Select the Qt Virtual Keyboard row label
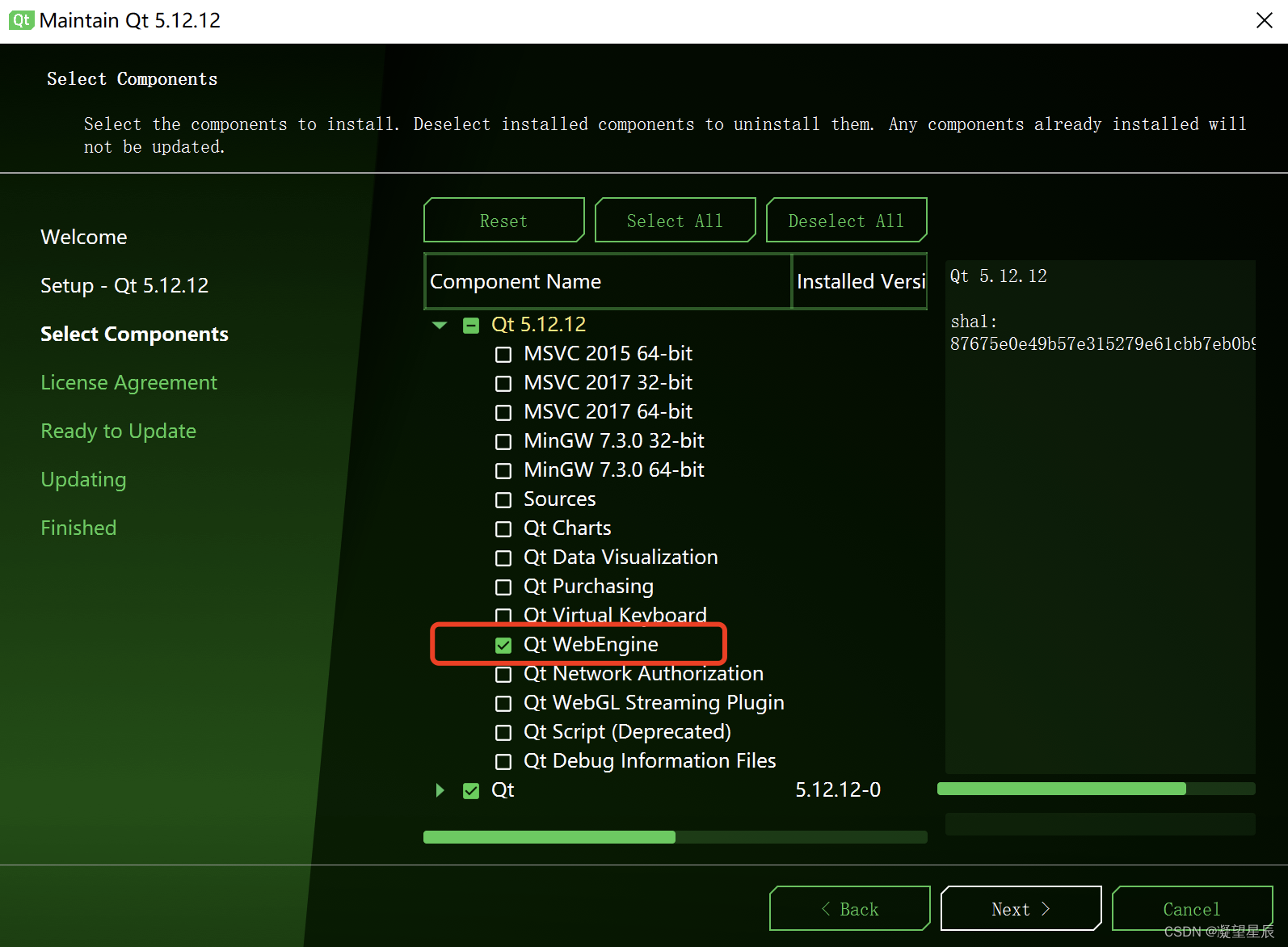This screenshot has width=1288, height=947. tap(615, 615)
